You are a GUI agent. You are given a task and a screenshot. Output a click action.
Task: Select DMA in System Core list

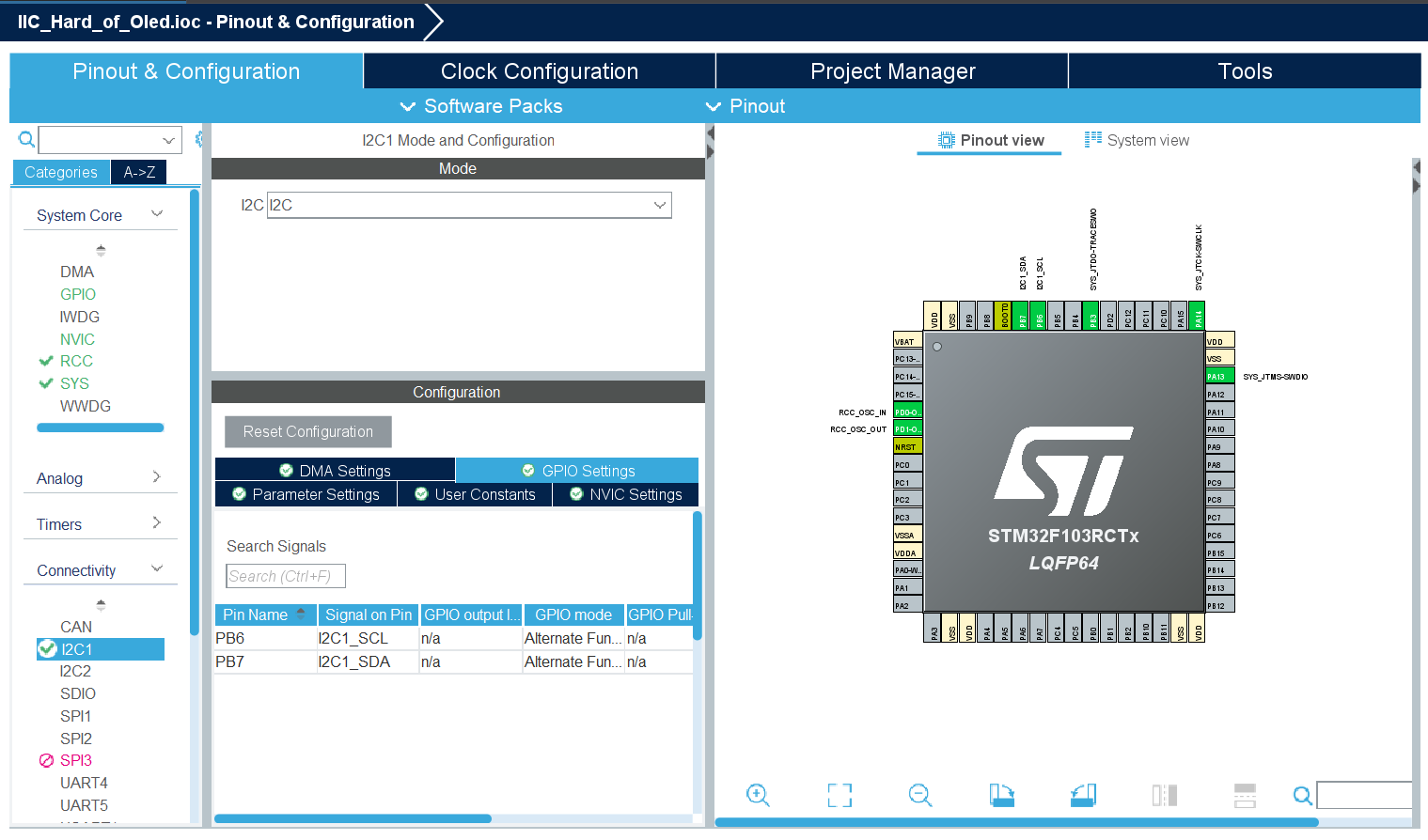pyautogui.click(x=77, y=272)
